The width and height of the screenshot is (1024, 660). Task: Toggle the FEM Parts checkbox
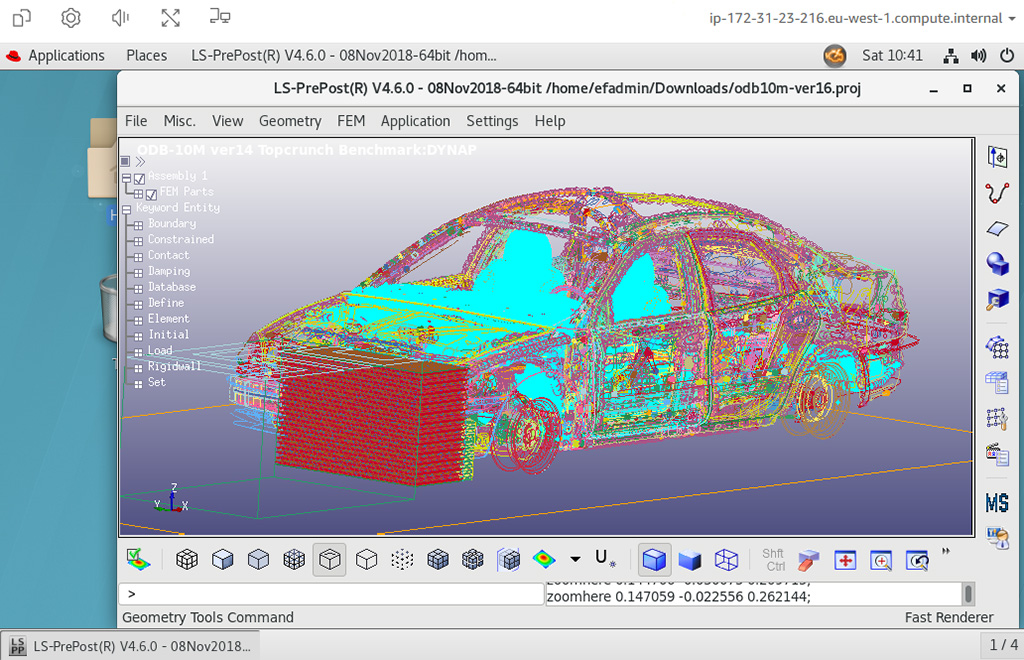pyautogui.click(x=152, y=193)
